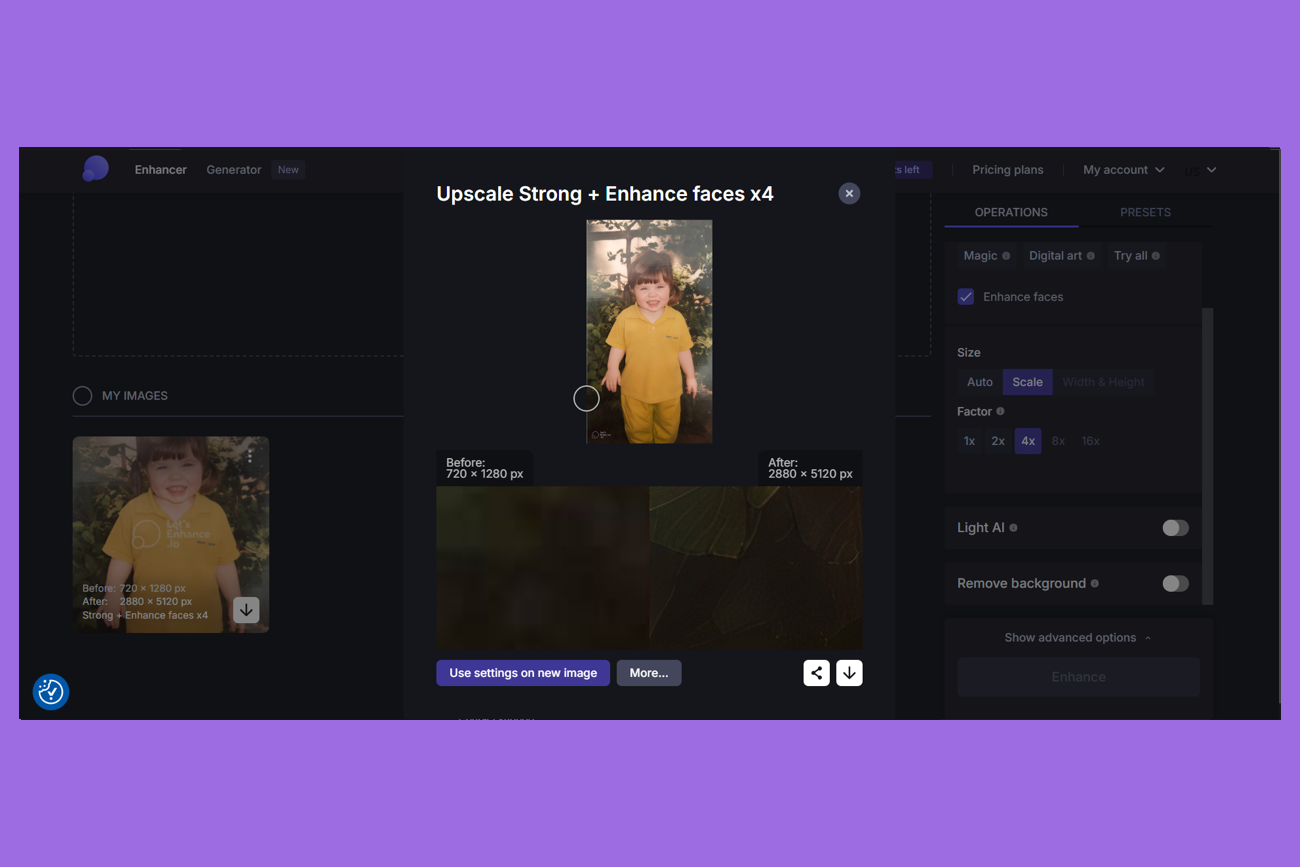Collapse Show advanced options expander
The width and height of the screenshot is (1300, 867).
tap(1077, 638)
